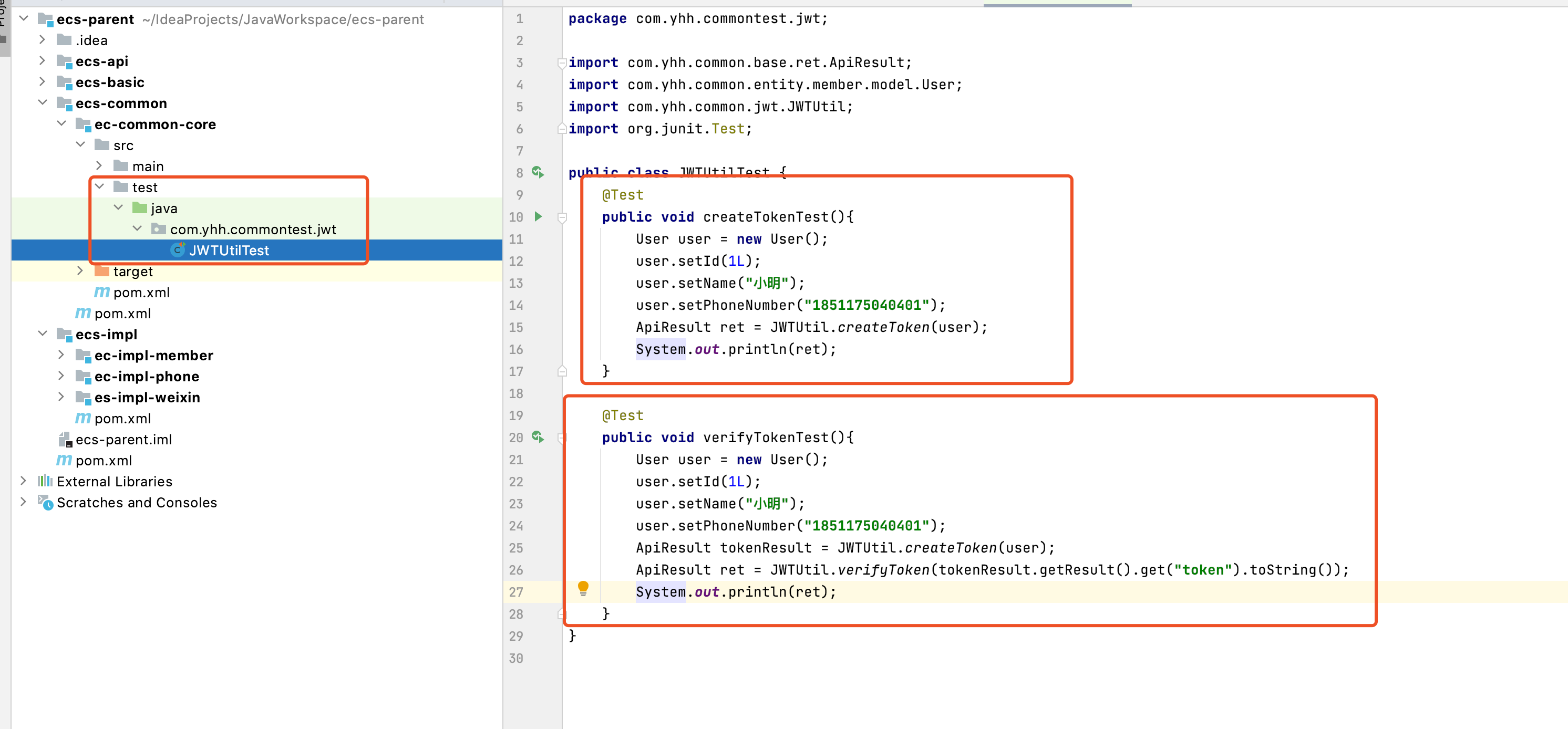Select the com.yhh.commontest.jwt package
The width and height of the screenshot is (1568, 729).
[252, 230]
